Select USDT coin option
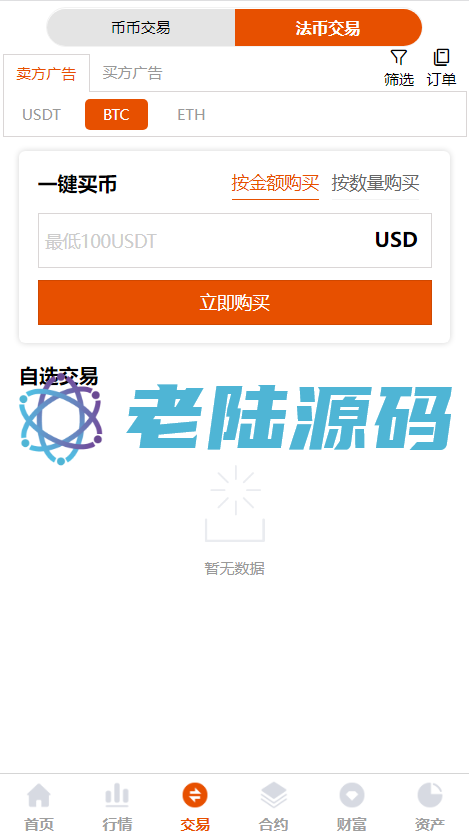The width and height of the screenshot is (469, 835). click(x=42, y=114)
